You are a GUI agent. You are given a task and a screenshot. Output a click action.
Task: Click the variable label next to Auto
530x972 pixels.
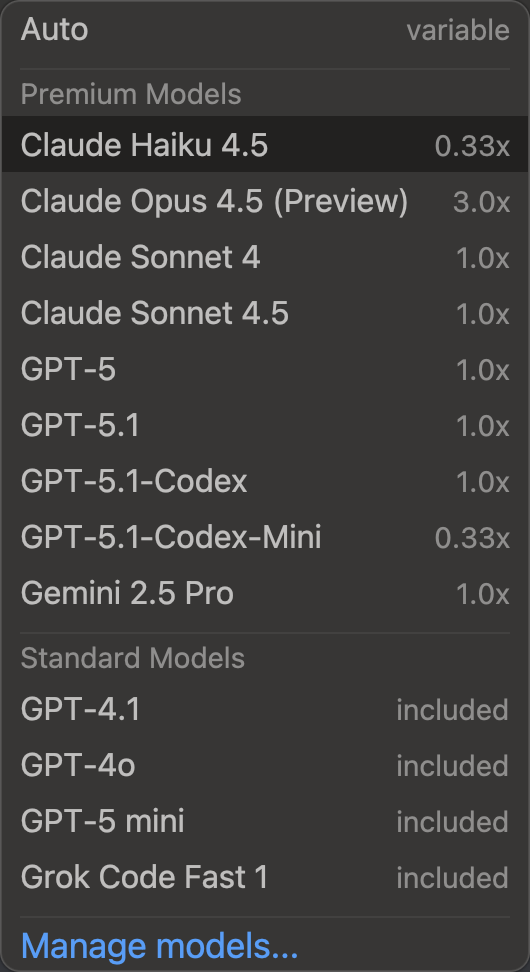coord(458,30)
